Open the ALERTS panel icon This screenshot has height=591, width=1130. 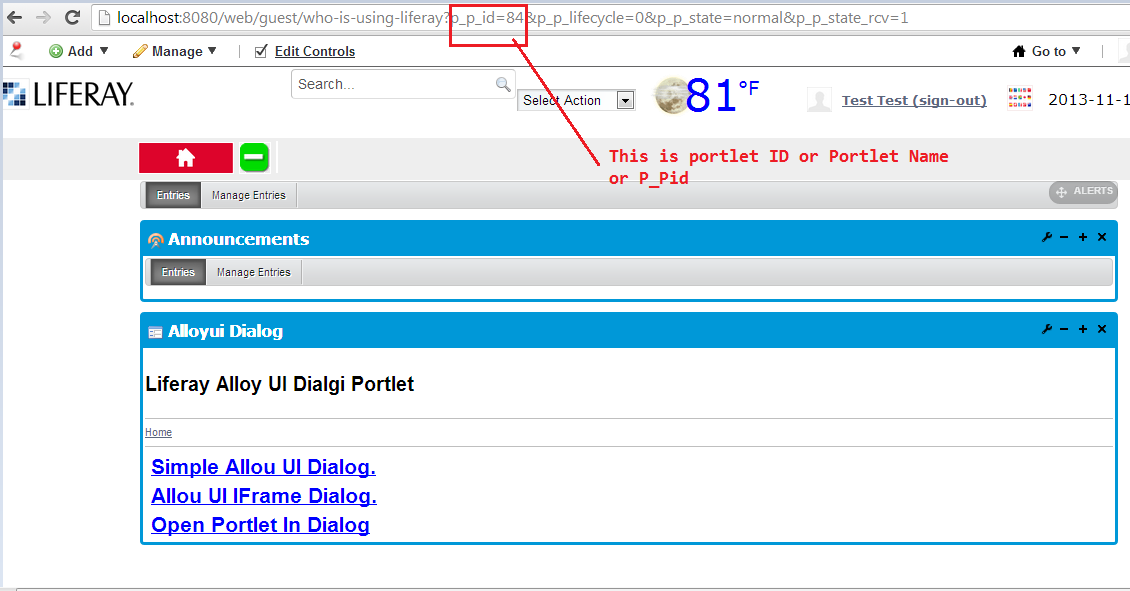(1082, 191)
